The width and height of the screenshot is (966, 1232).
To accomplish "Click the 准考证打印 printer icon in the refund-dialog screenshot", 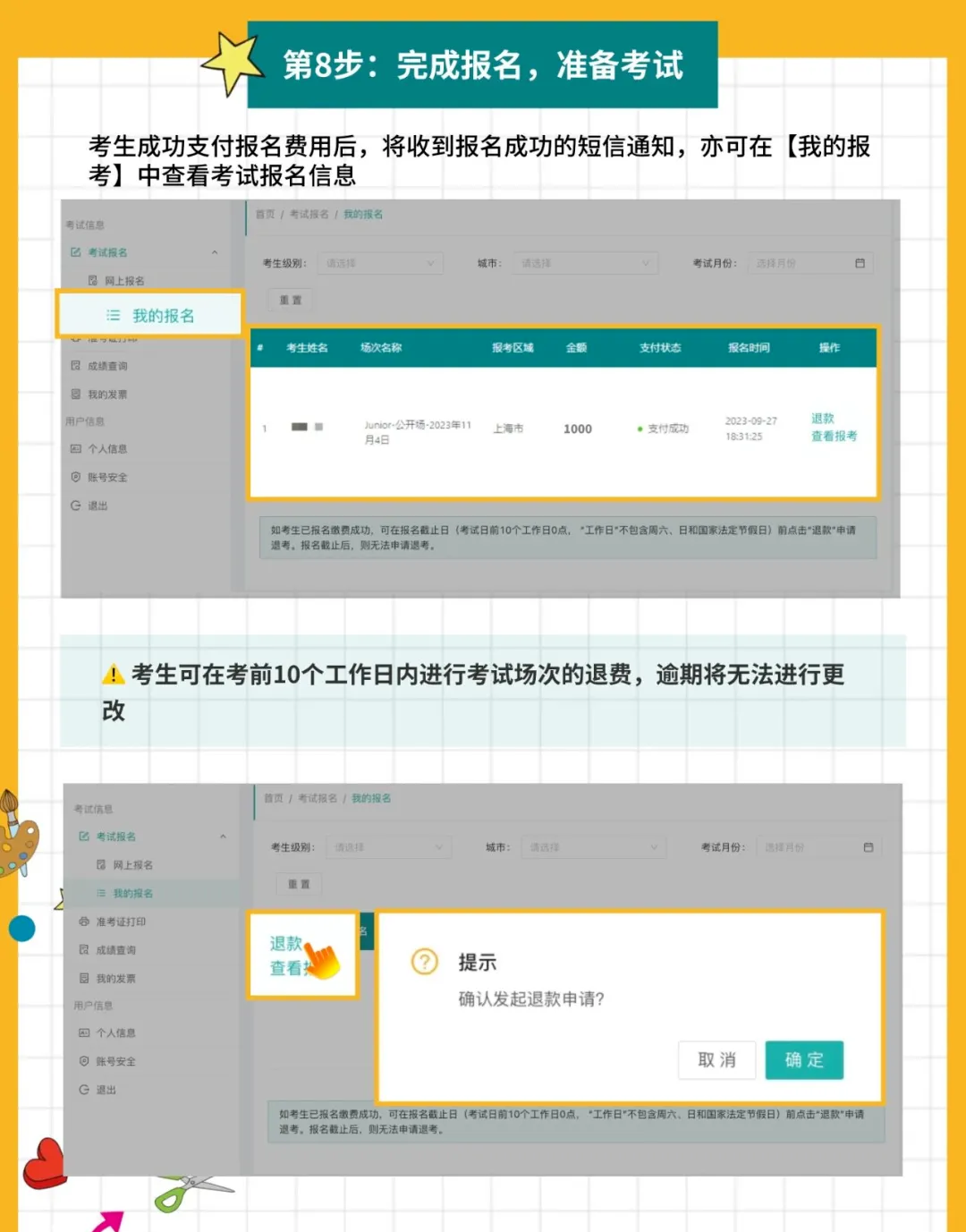I will tap(84, 922).
